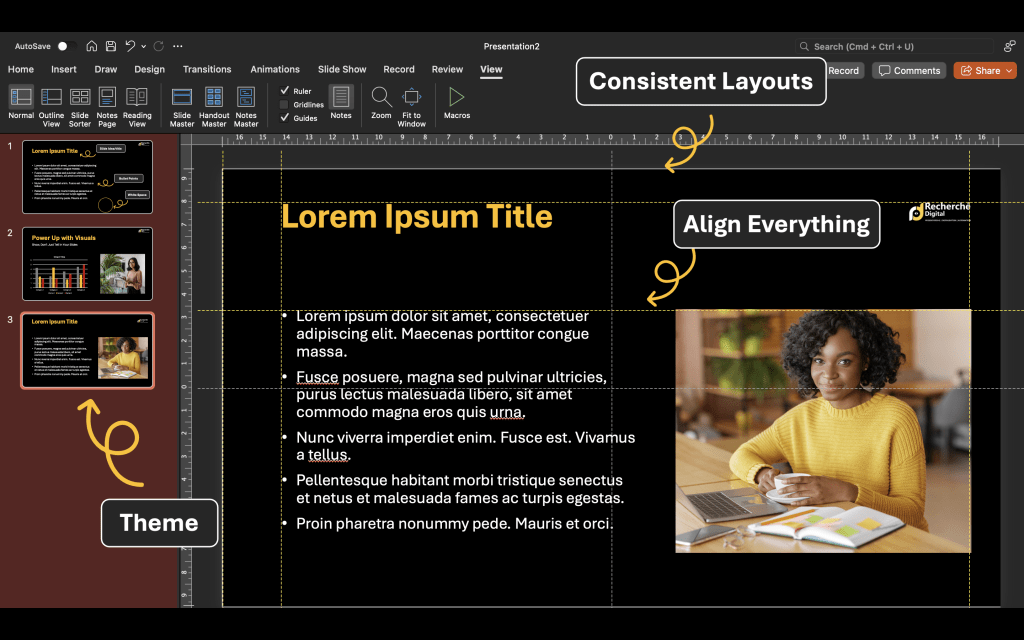The width and height of the screenshot is (1024, 640).
Task: Open the Zoom dialog
Action: [x=381, y=98]
